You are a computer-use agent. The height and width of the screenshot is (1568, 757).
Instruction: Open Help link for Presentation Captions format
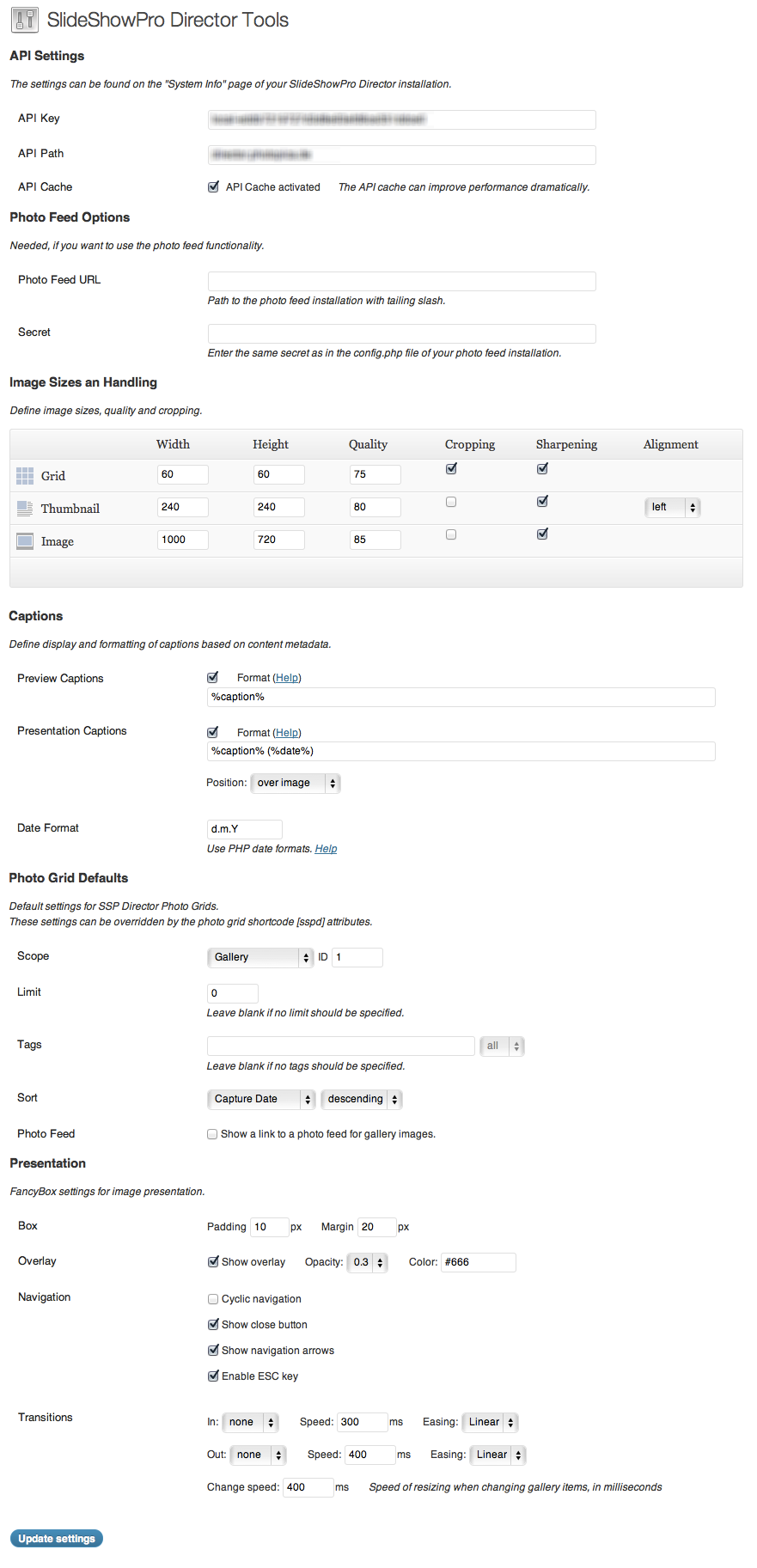tap(287, 733)
